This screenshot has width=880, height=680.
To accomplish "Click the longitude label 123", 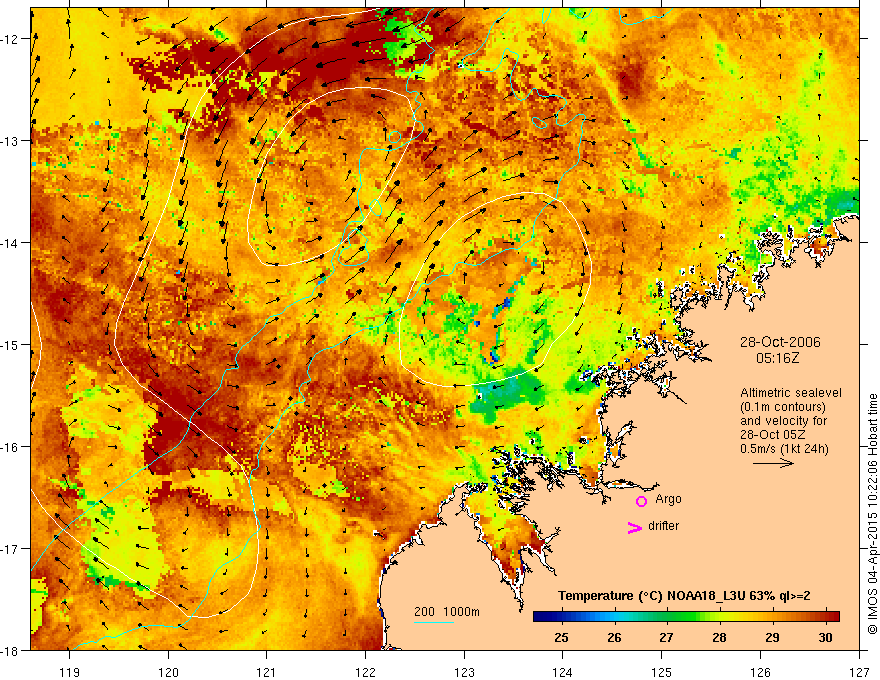I will coord(464,672).
